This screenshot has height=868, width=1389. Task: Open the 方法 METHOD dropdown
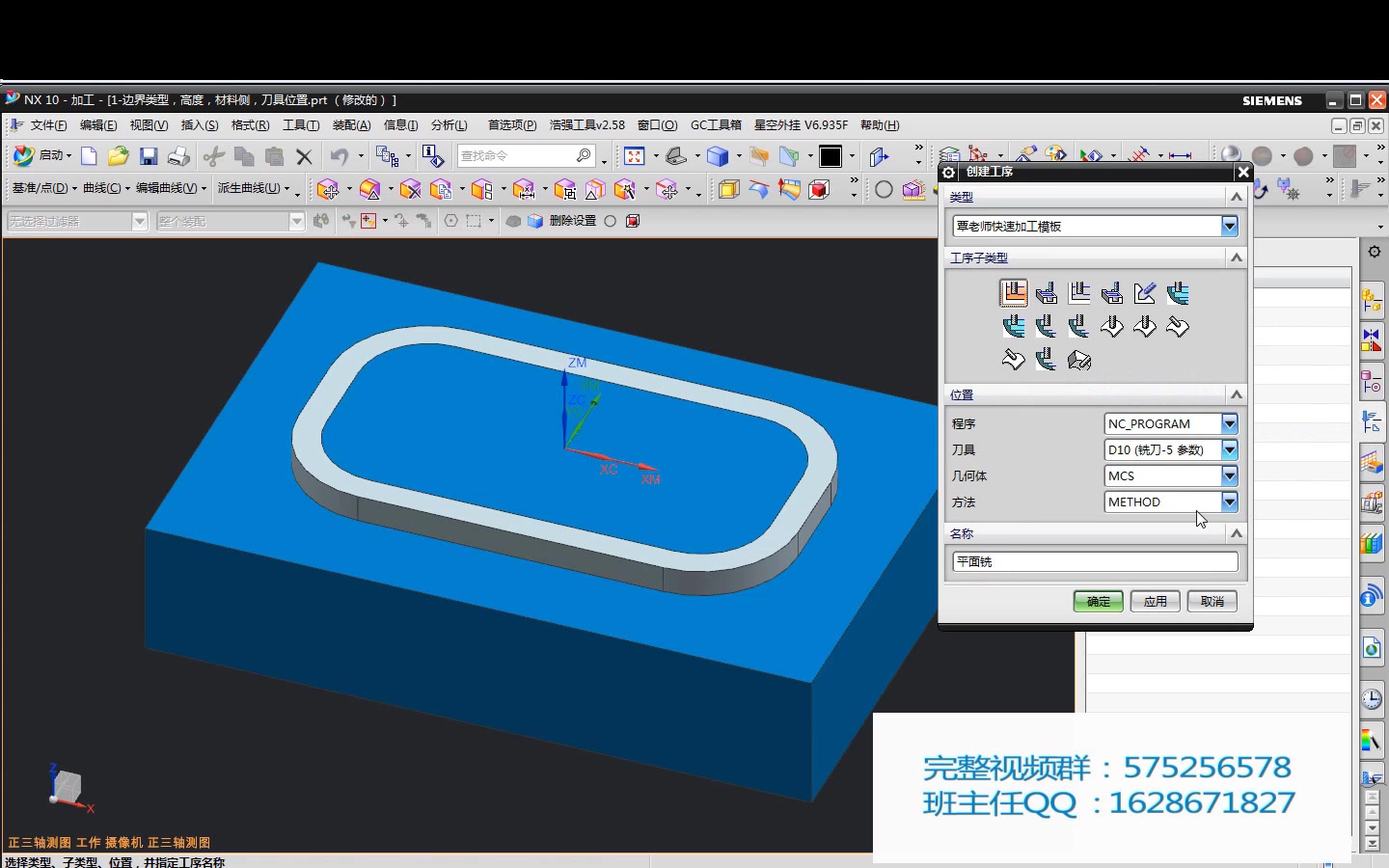[x=1229, y=502]
